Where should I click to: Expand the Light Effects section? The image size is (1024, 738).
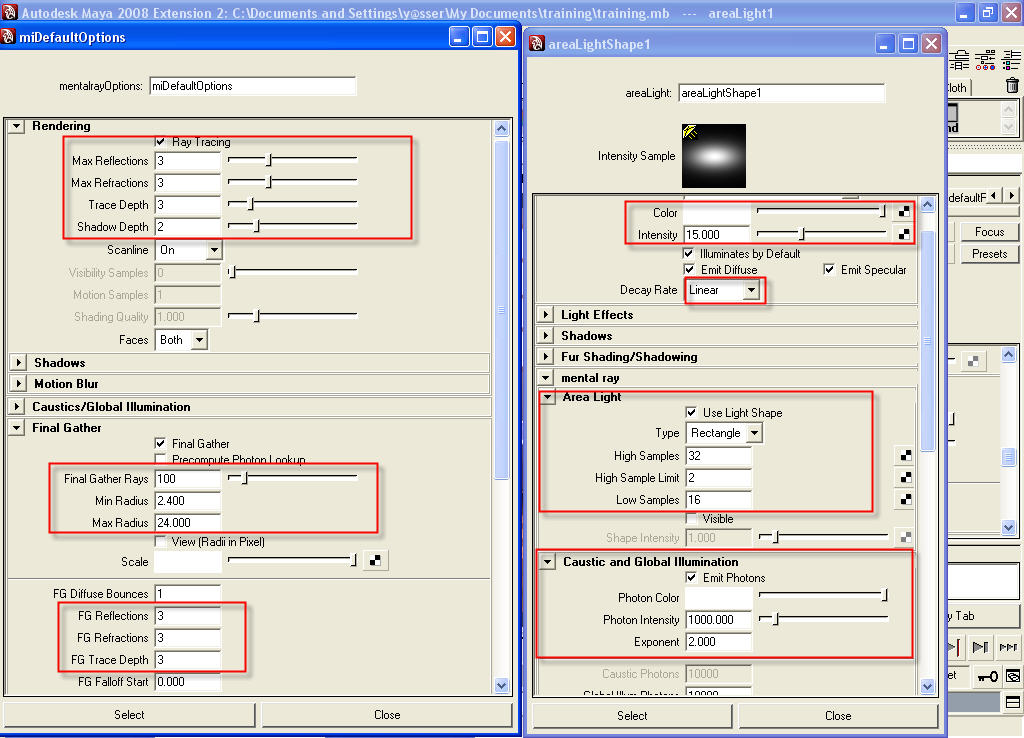click(x=545, y=314)
